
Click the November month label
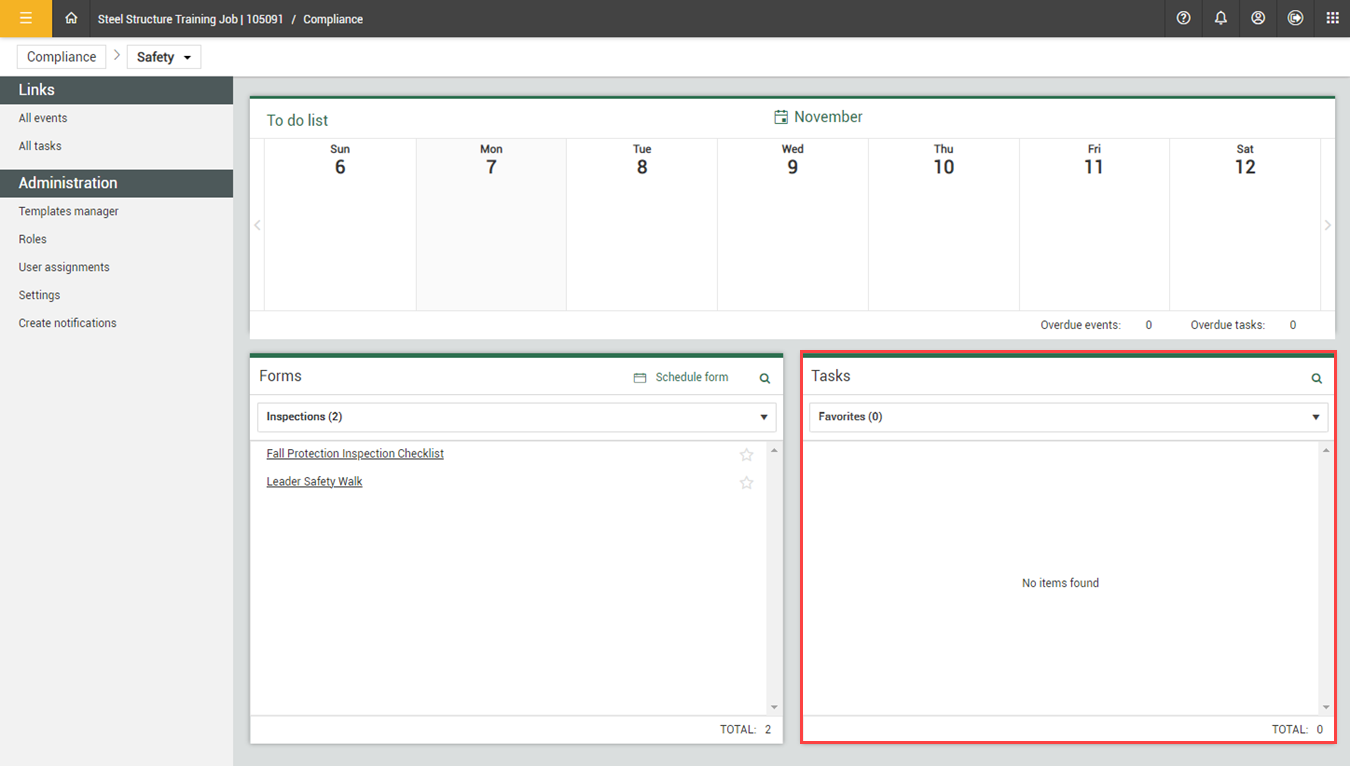tap(828, 117)
